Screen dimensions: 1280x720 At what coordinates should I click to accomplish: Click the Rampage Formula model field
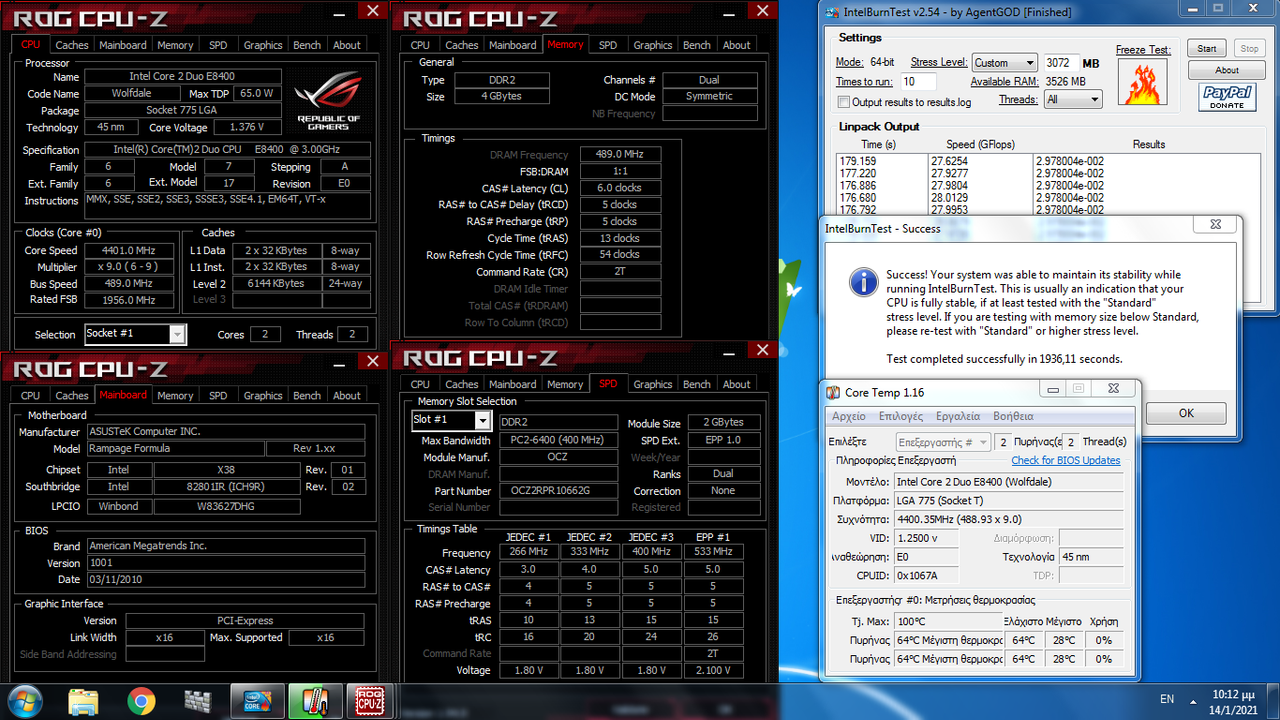point(174,449)
